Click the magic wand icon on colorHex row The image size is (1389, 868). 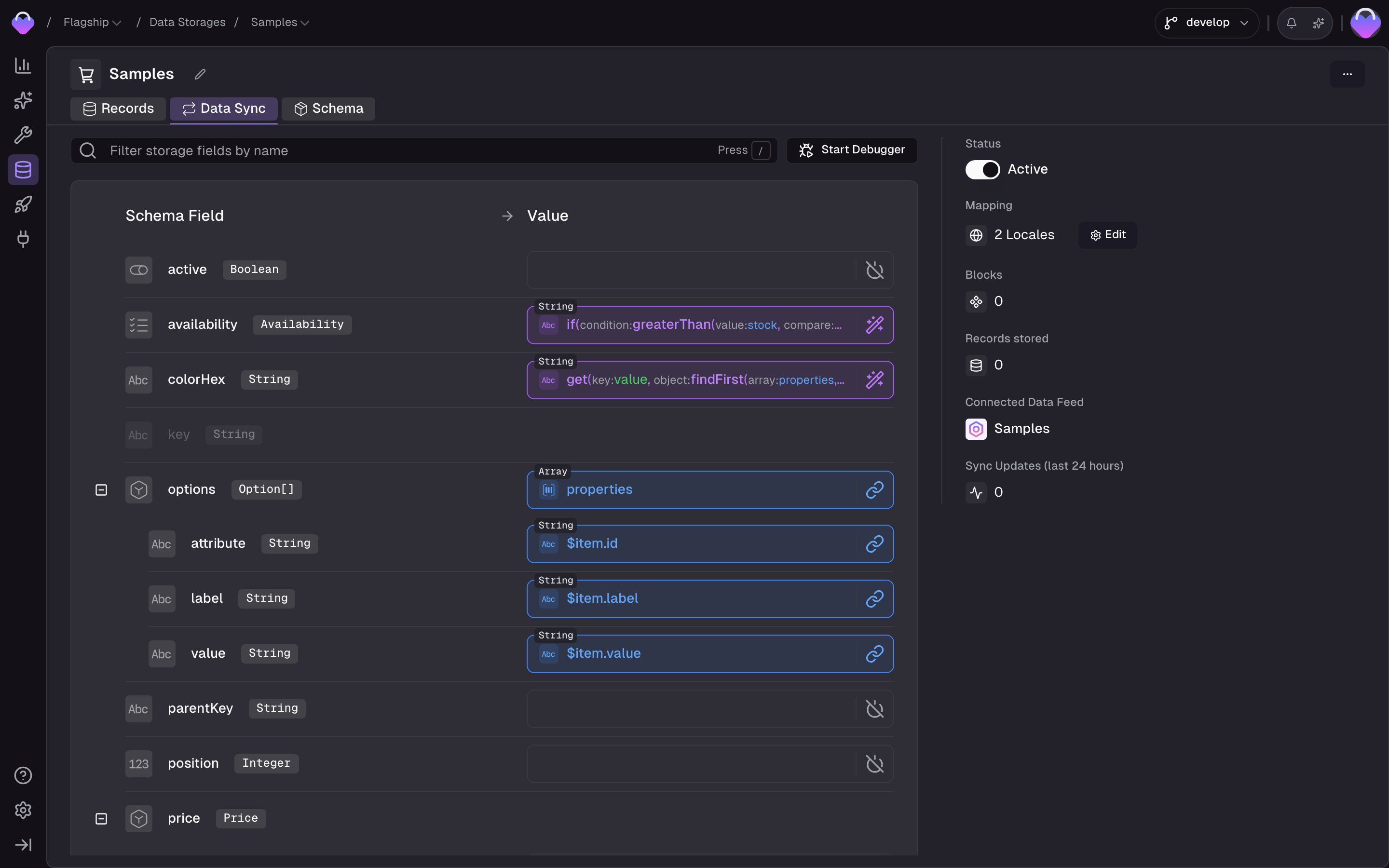pyautogui.click(x=875, y=380)
